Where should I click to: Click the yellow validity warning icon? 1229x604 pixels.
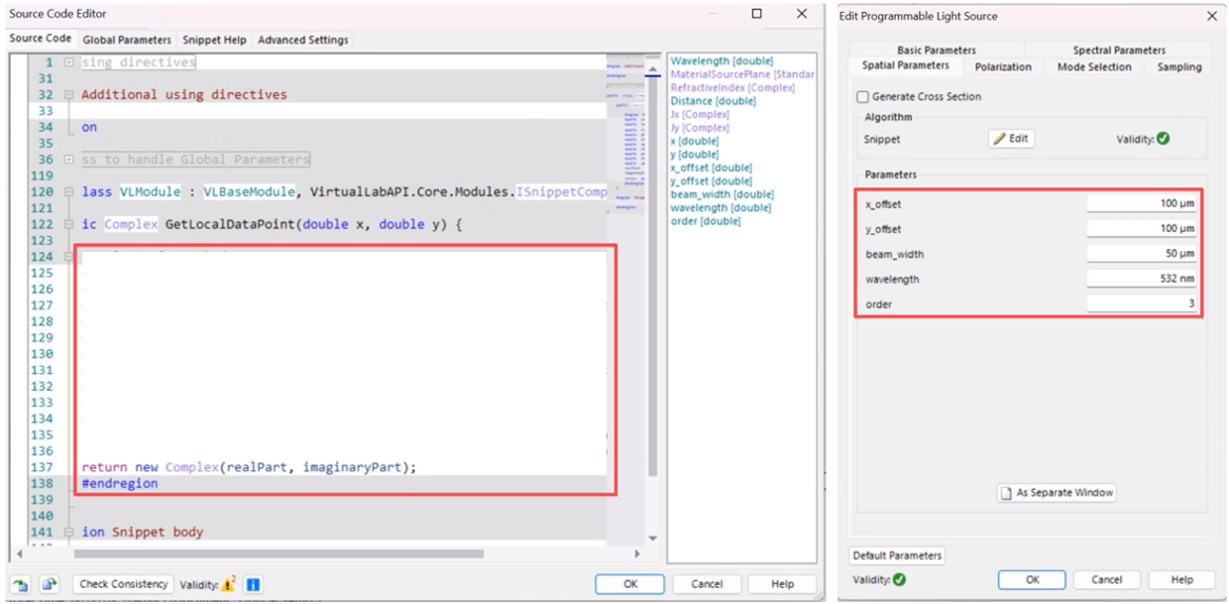228,584
